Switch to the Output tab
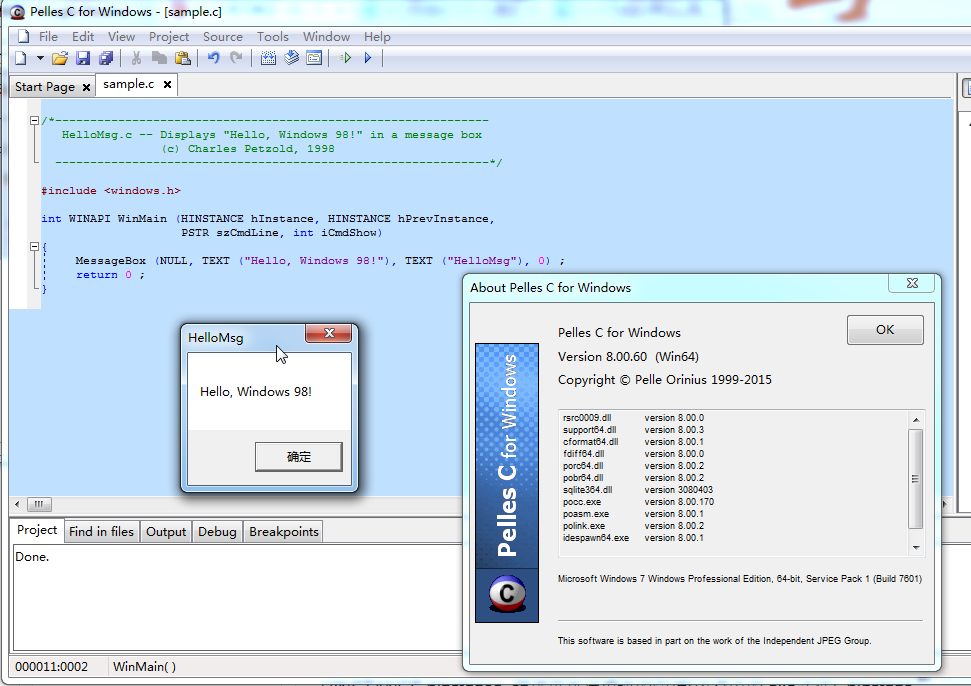The image size is (971, 686). tap(165, 532)
